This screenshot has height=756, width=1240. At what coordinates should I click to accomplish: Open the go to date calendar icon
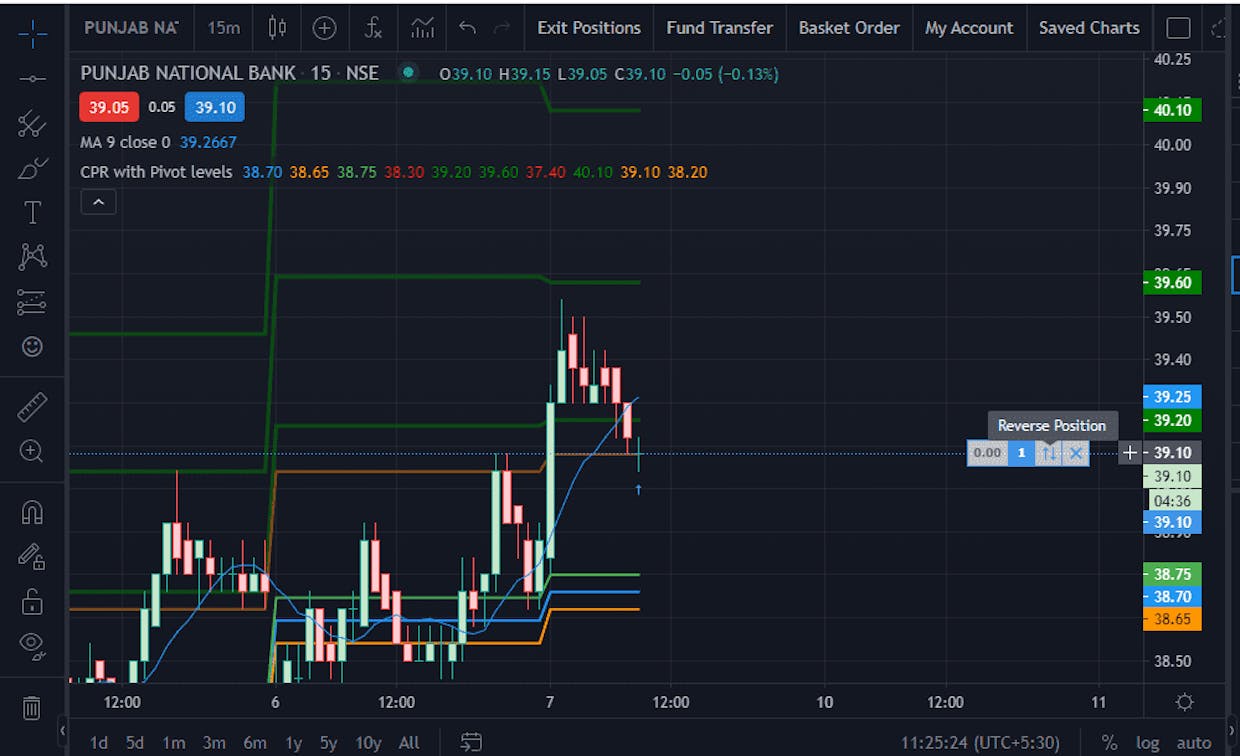pyautogui.click(x=471, y=742)
